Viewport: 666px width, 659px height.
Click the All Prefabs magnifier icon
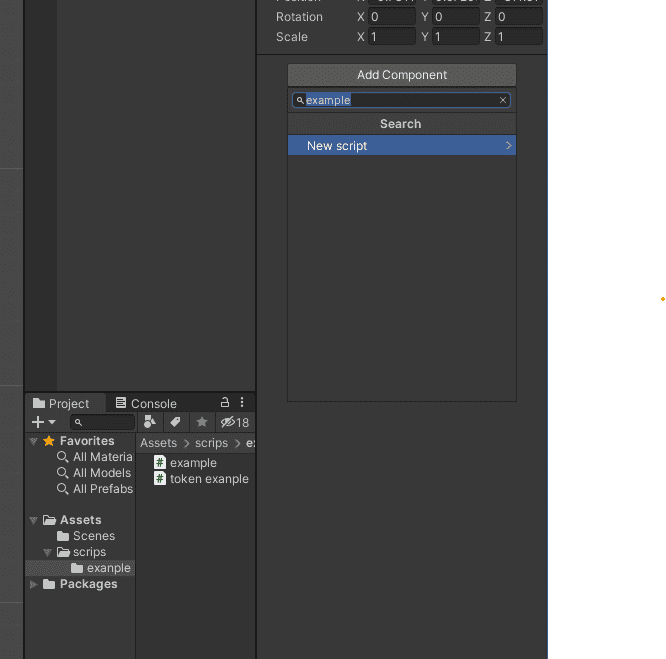(62, 489)
